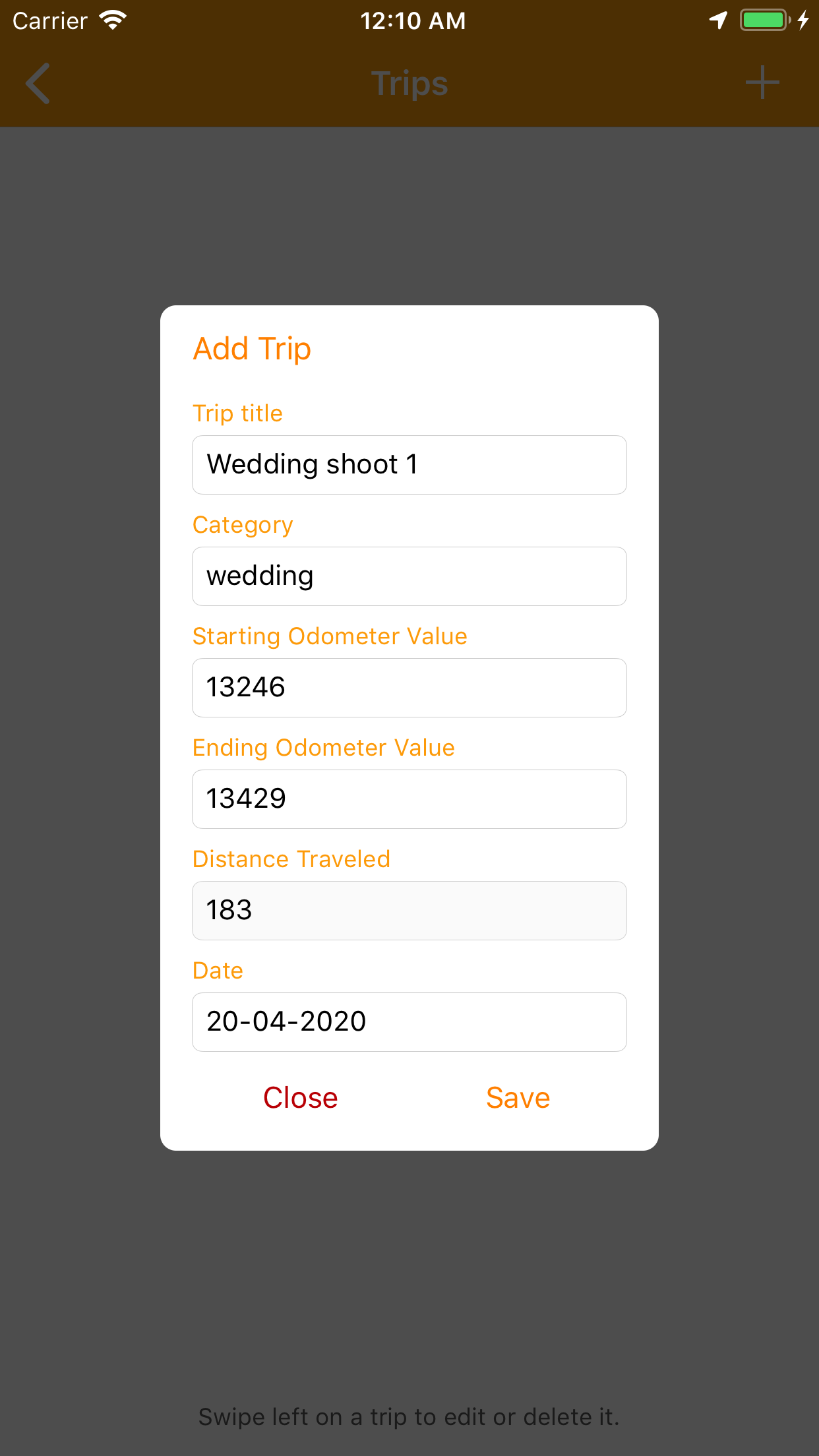Image resolution: width=819 pixels, height=1456 pixels.
Task: Tap the Add Trip dialog heading
Action: (x=252, y=349)
